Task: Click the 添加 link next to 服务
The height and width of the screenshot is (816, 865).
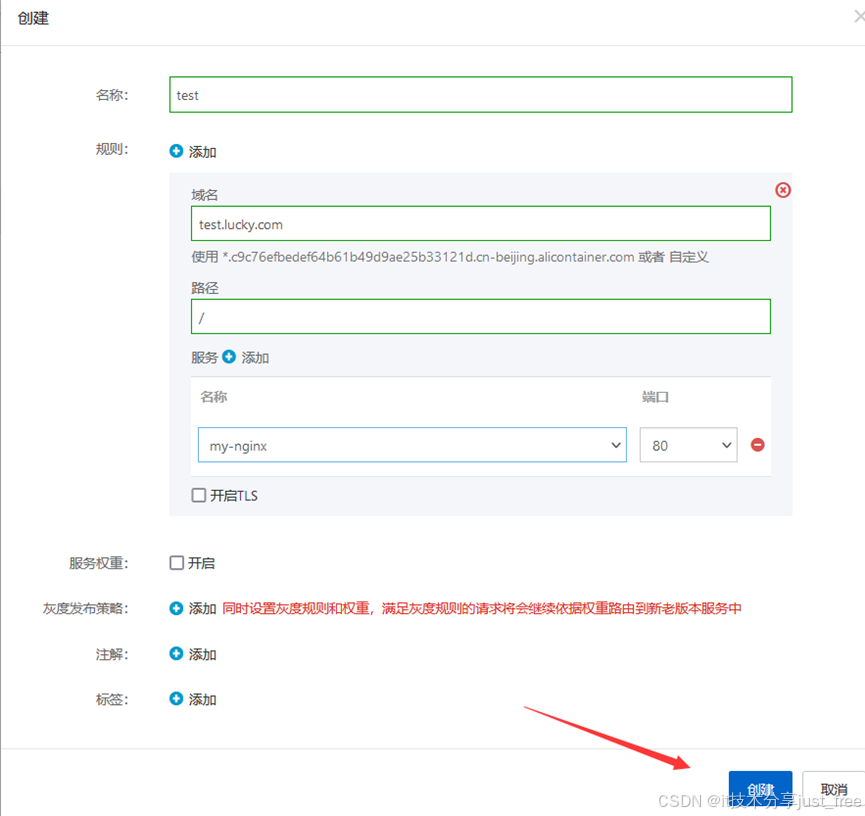Action: pos(255,358)
